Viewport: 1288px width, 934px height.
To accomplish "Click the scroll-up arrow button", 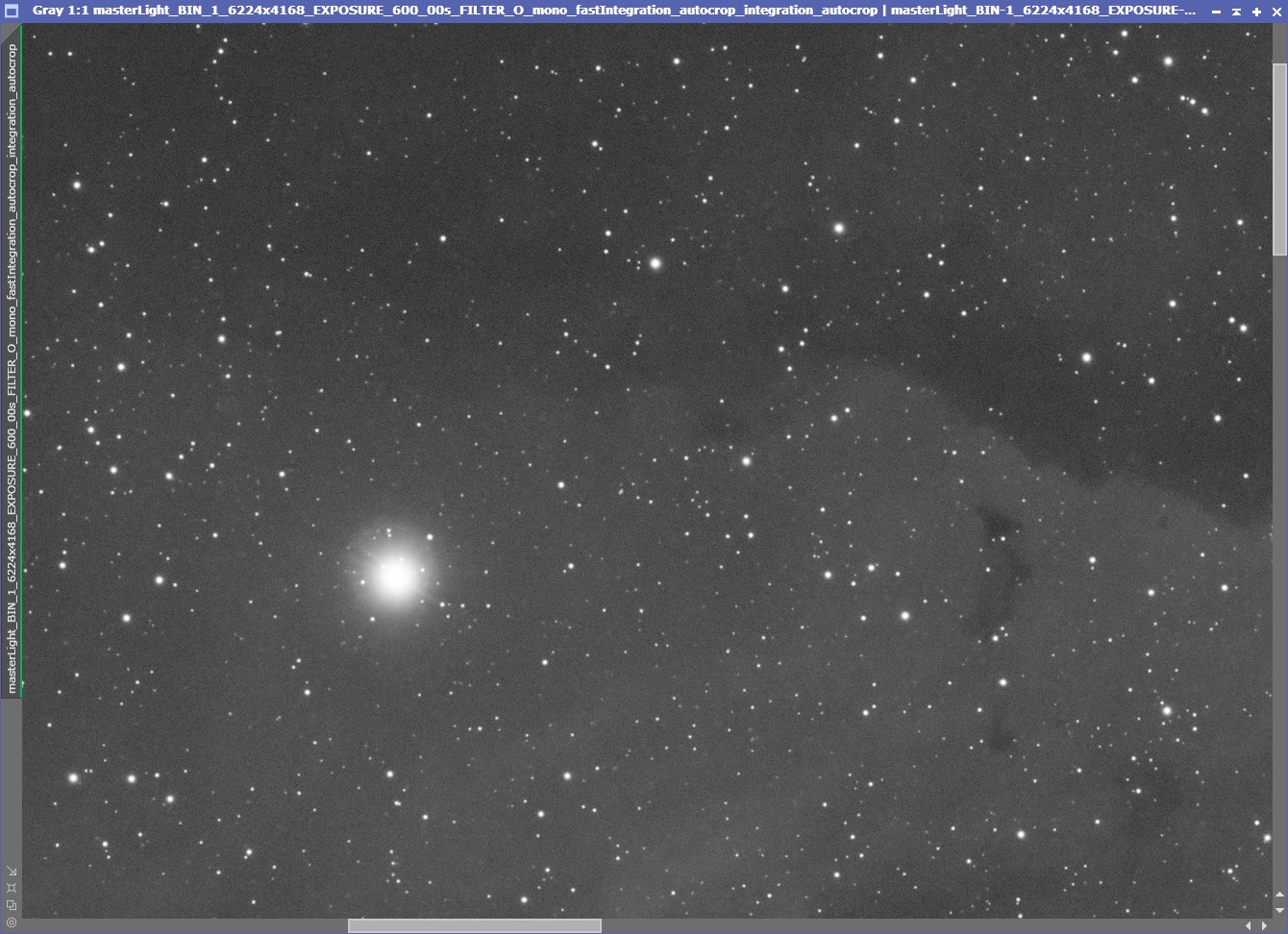I will tap(1279, 895).
